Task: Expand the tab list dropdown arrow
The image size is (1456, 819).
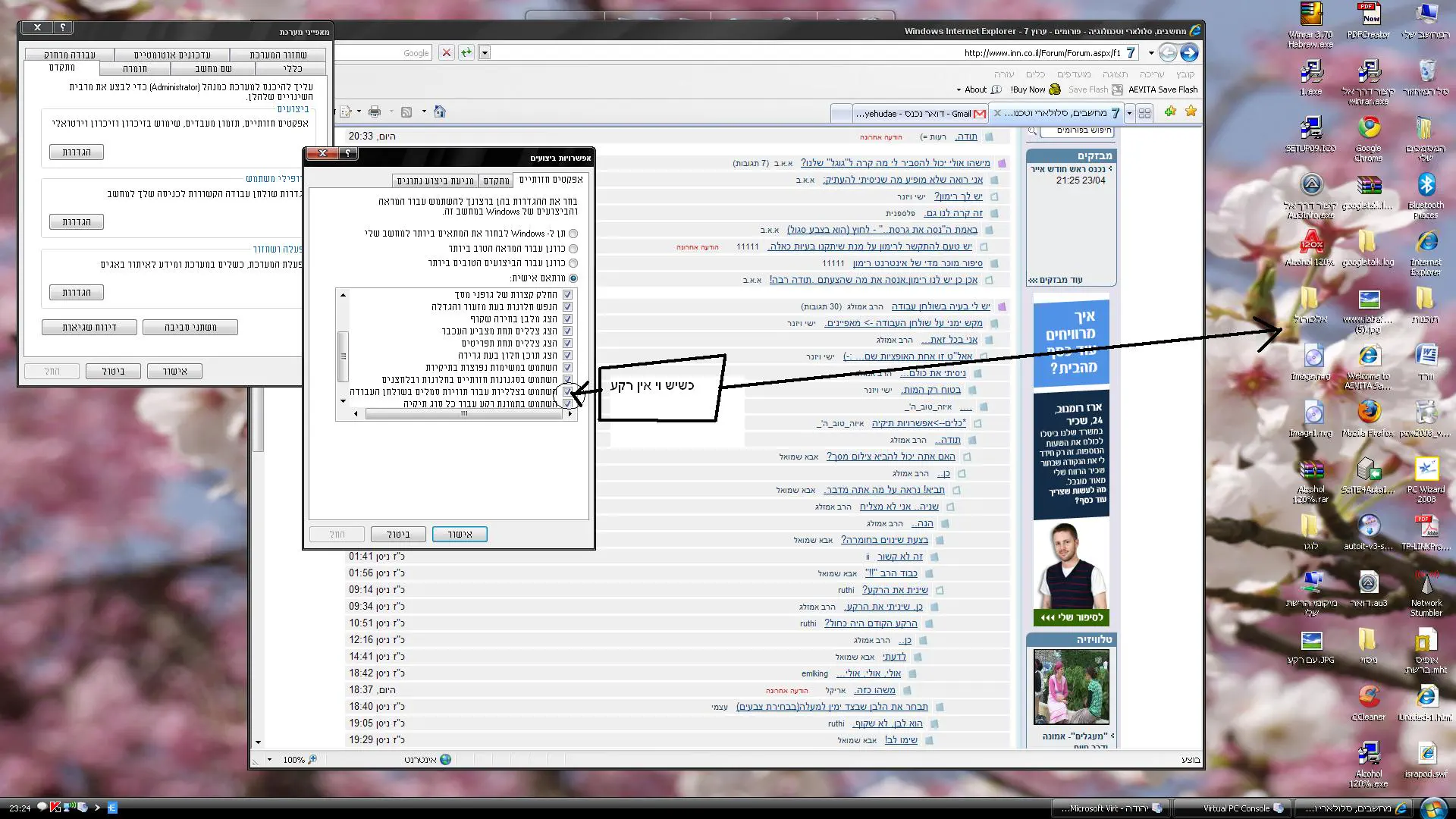Action: click(1129, 113)
